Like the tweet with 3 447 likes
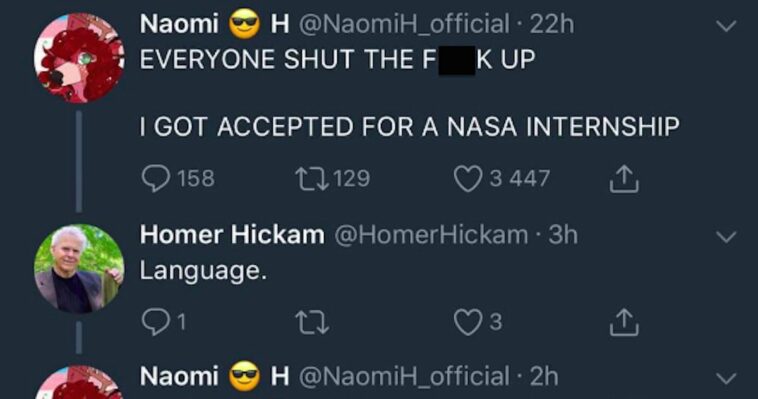This screenshot has width=758, height=399. (x=468, y=178)
